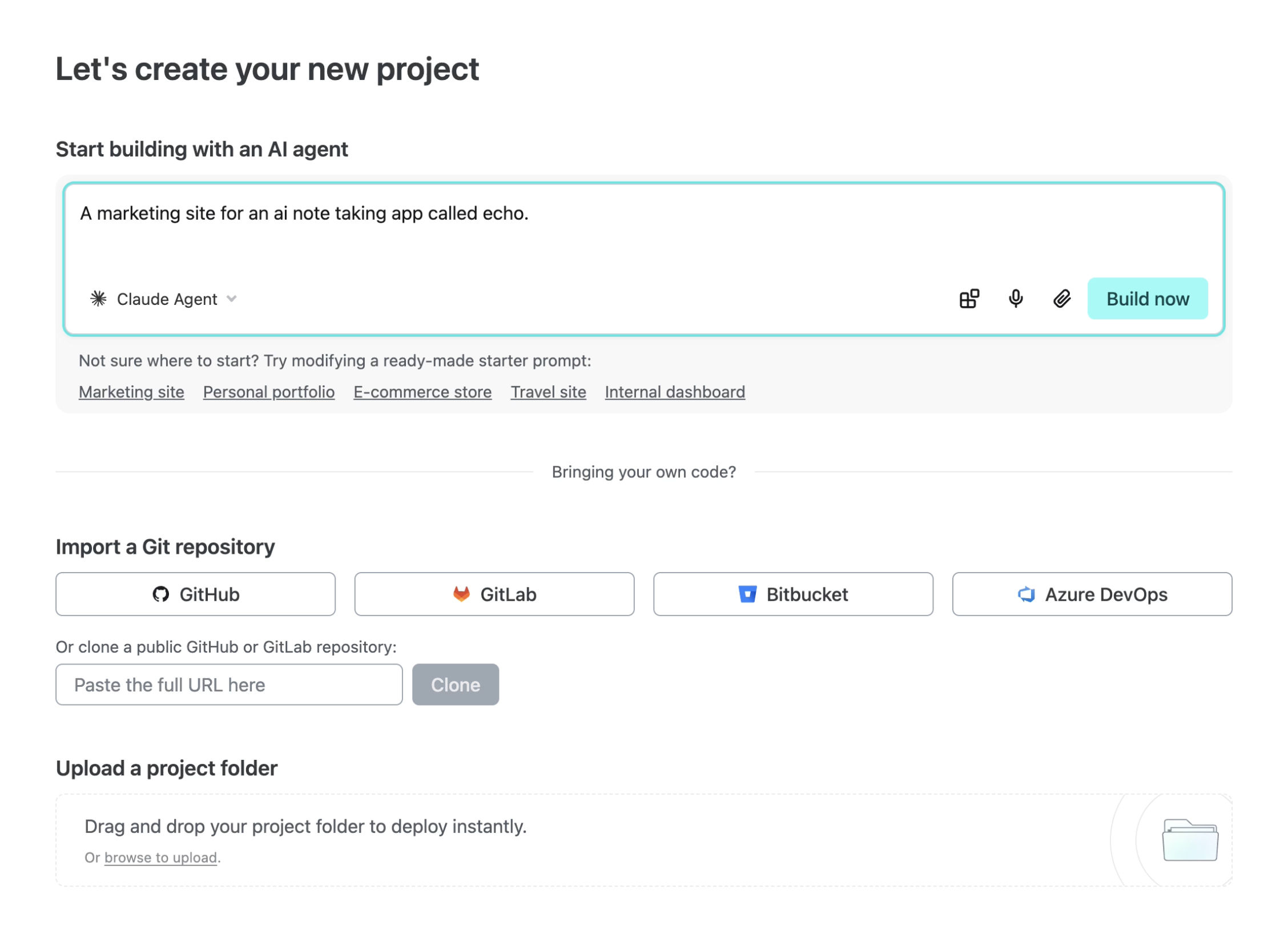Click the Build now button

pos(1148,299)
